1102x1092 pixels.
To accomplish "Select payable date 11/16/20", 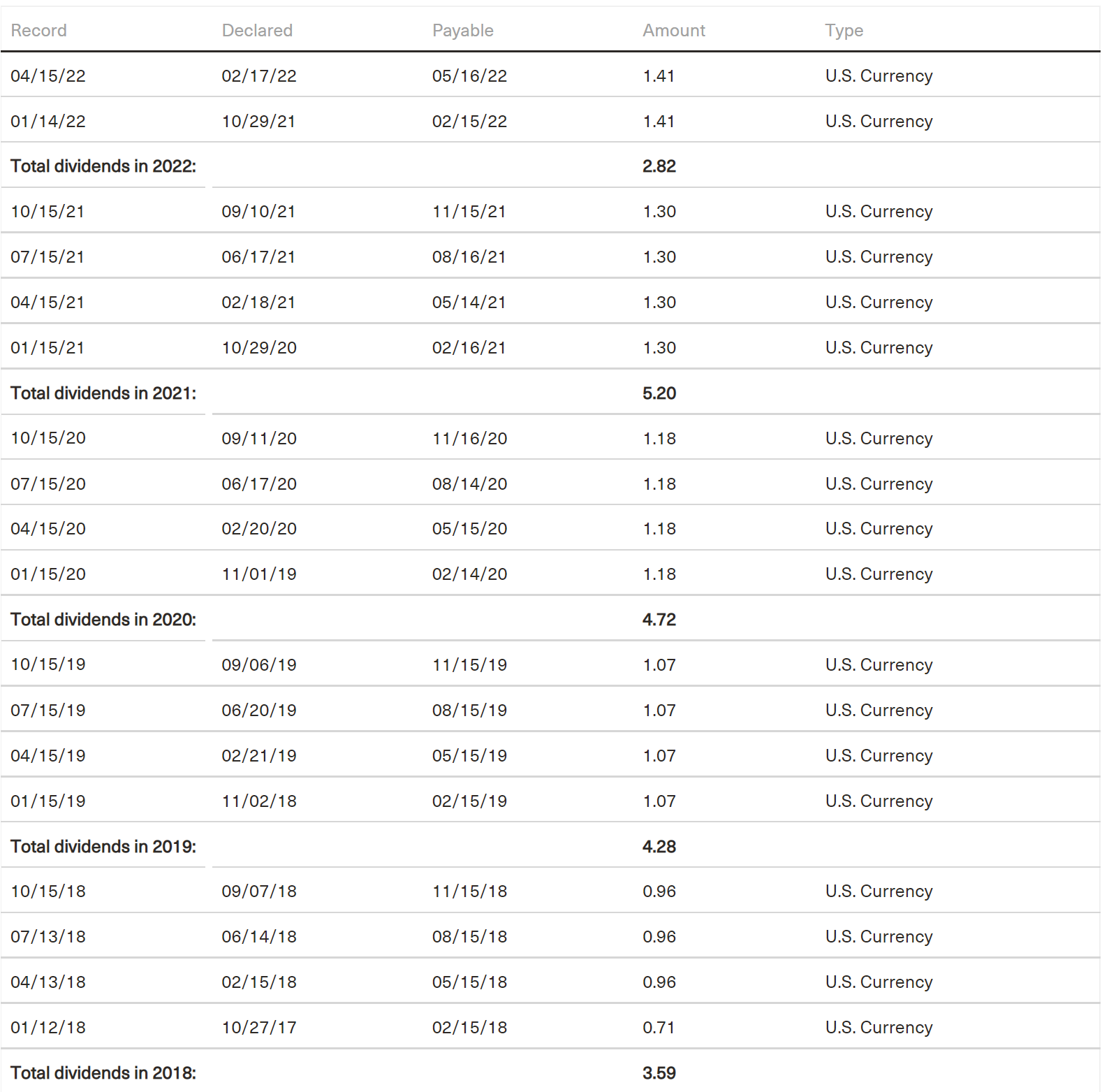I will (x=470, y=439).
